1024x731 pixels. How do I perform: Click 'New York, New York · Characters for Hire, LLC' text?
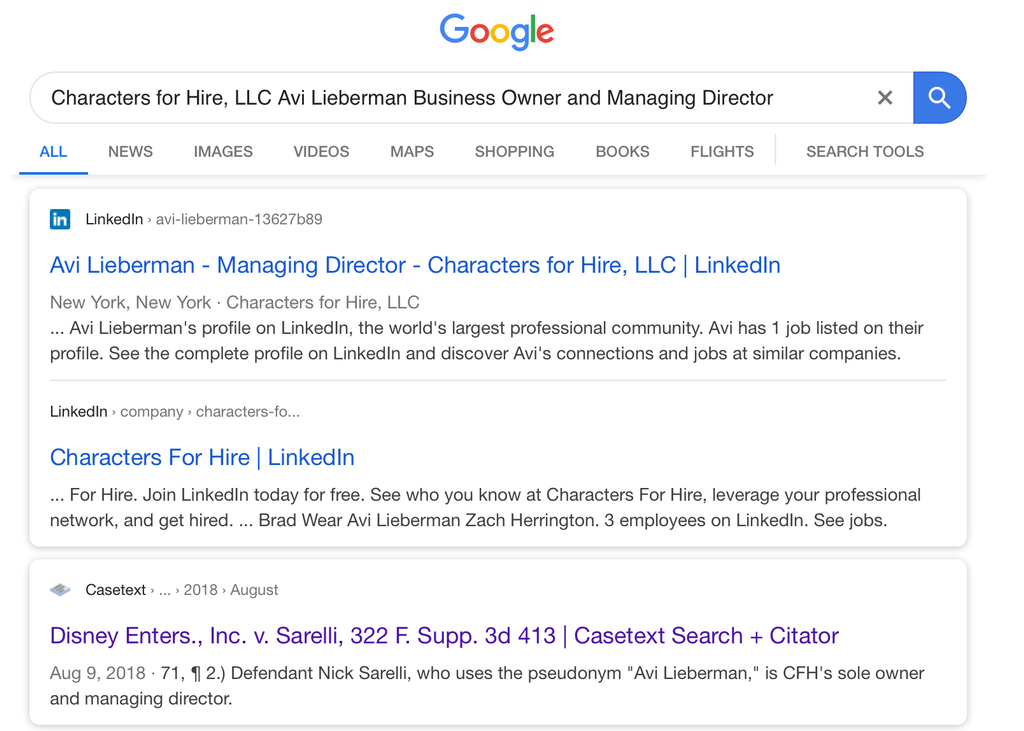tap(234, 302)
